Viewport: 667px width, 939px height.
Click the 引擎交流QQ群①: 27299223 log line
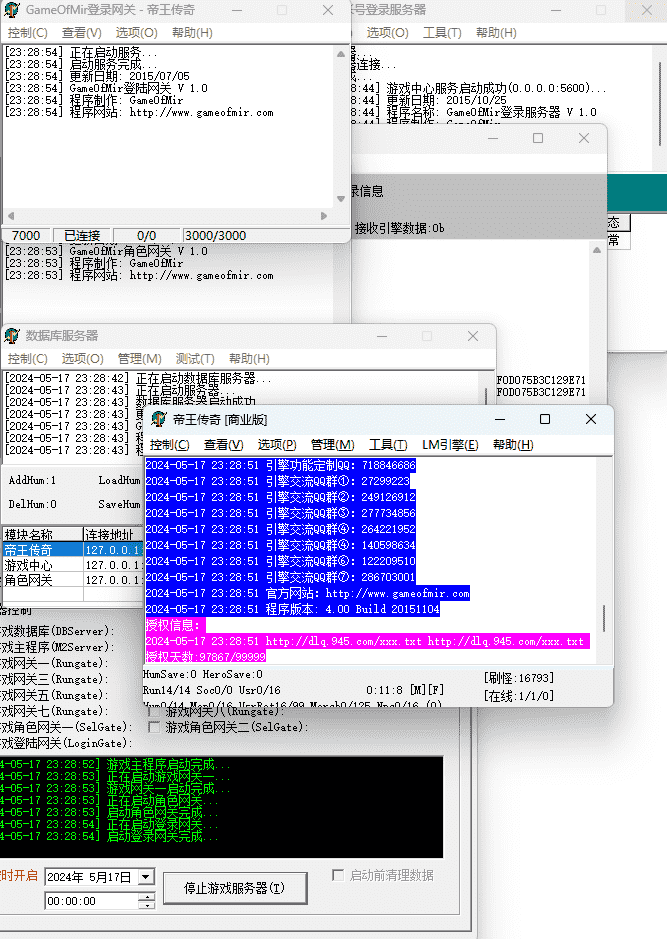[x=278, y=481]
